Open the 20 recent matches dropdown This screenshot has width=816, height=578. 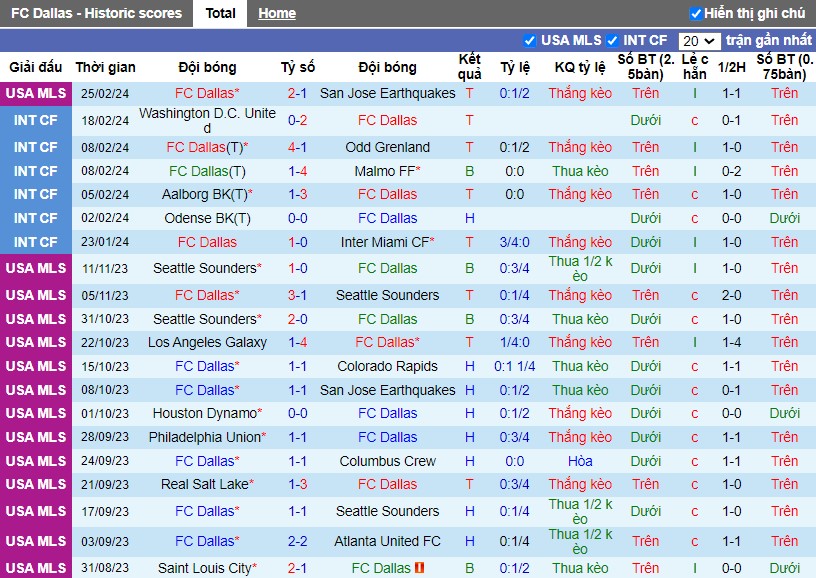point(699,41)
